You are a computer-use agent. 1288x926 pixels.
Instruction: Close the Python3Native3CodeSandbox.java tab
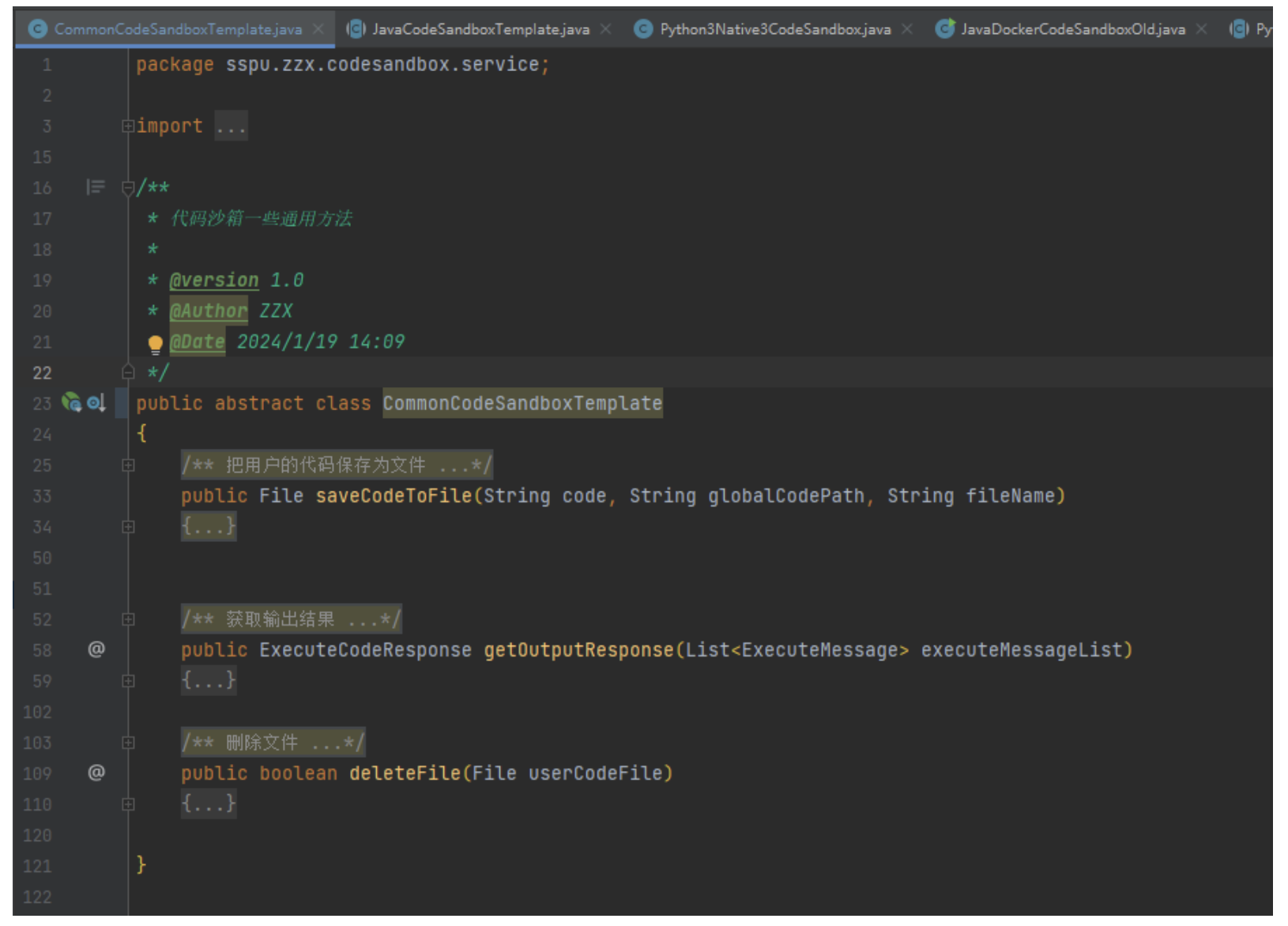pyautogui.click(x=907, y=29)
